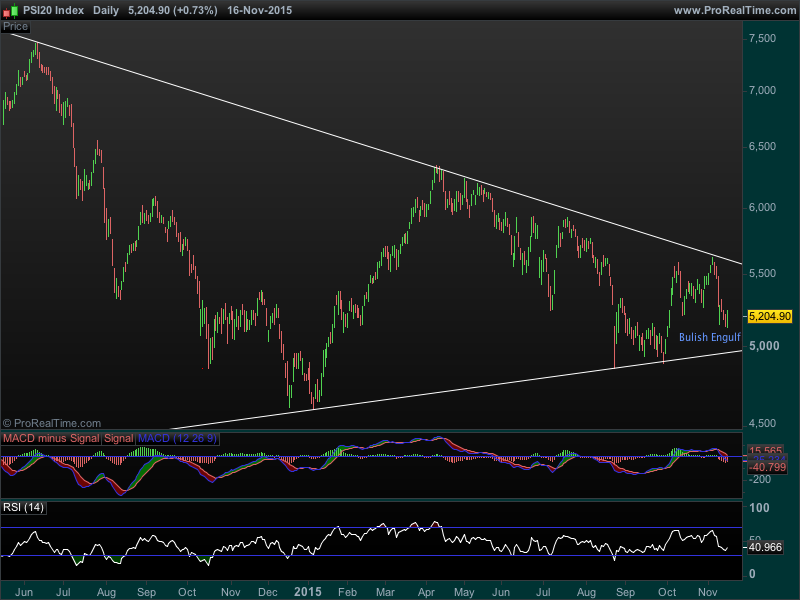Select the Price panel label

click(x=16, y=27)
